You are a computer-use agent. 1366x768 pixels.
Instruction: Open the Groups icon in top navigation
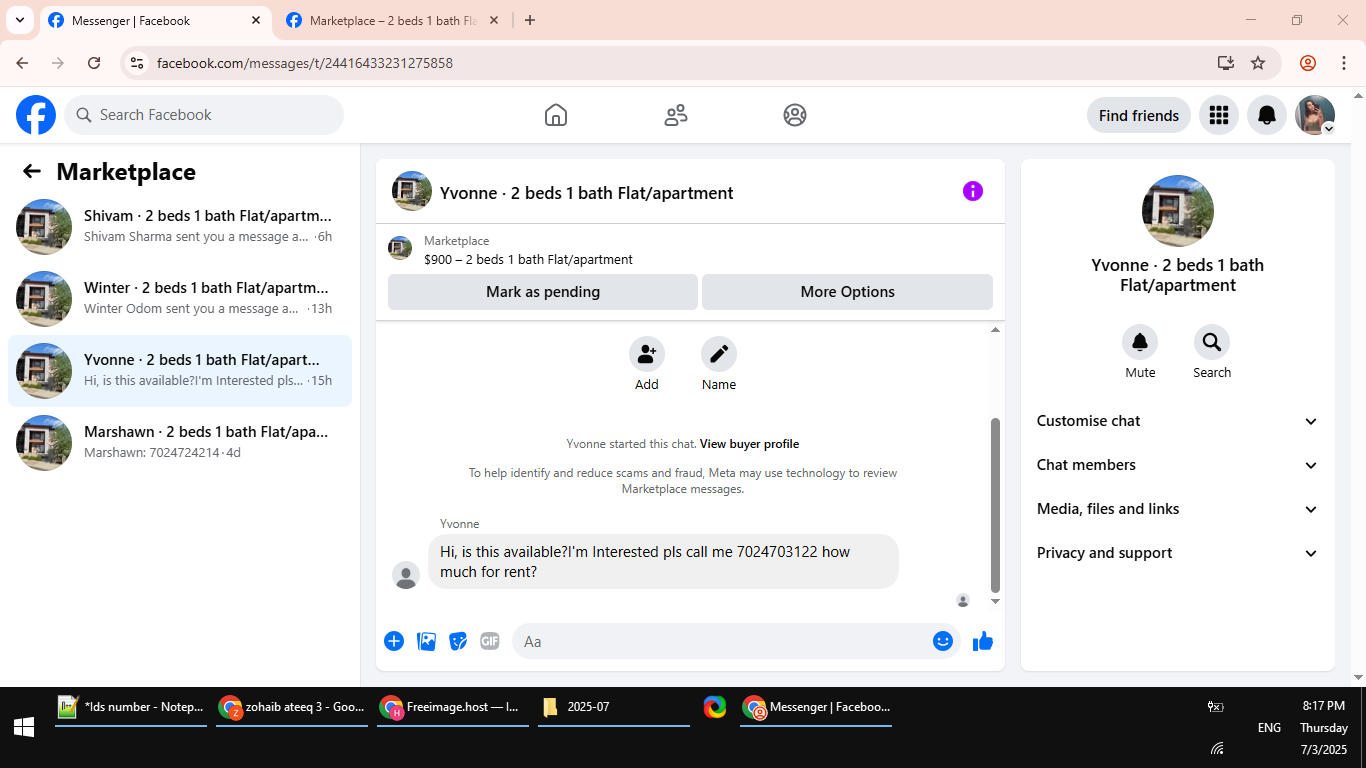click(x=795, y=115)
